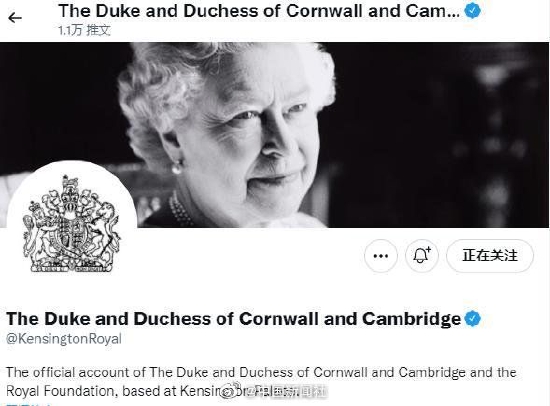Click the verified badge in the top header
This screenshot has height=406, width=550.
(x=472, y=11)
